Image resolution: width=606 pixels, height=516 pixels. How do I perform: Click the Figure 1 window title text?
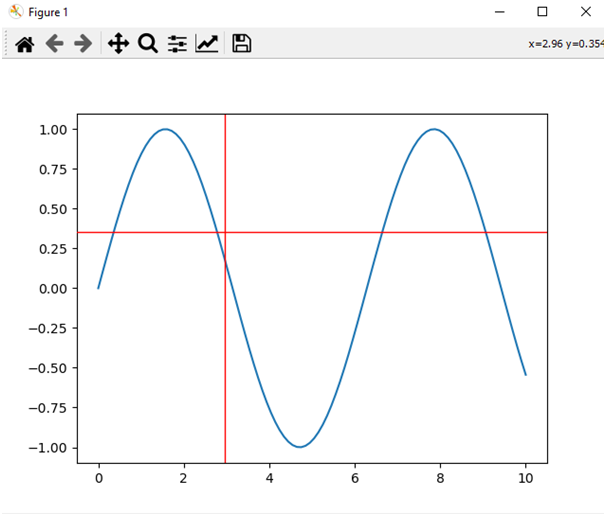click(47, 12)
